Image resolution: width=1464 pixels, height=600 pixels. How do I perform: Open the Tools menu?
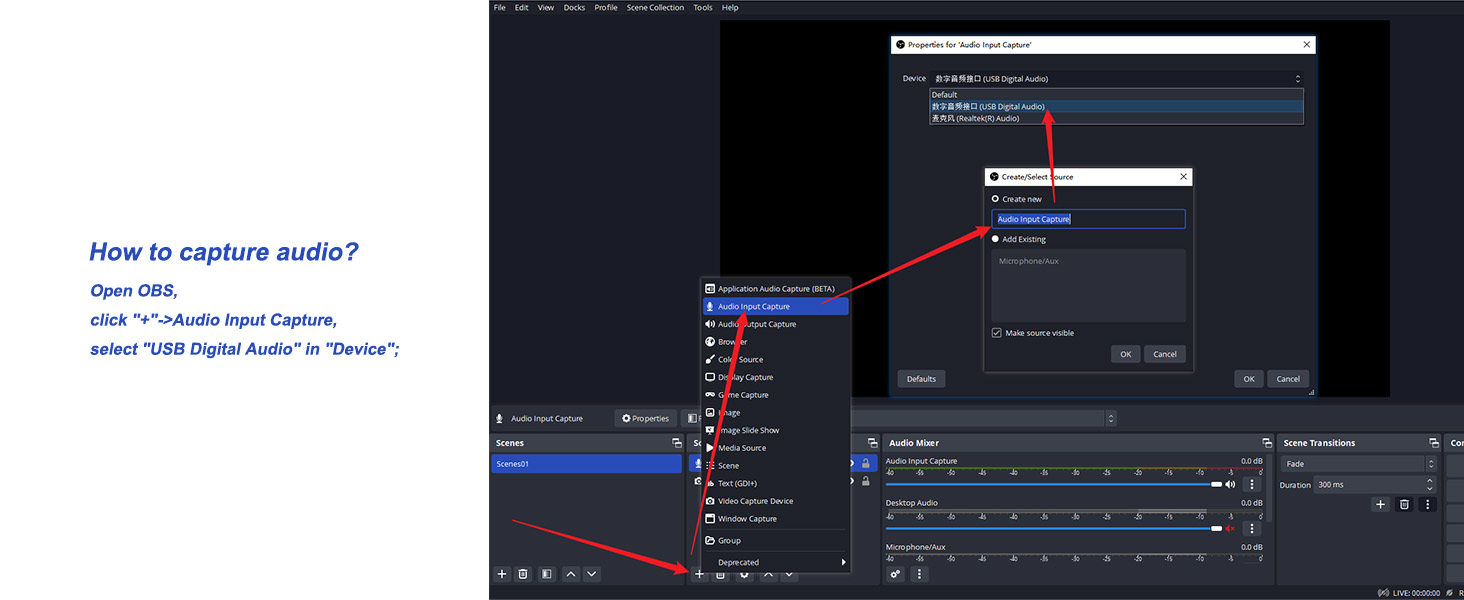(703, 7)
